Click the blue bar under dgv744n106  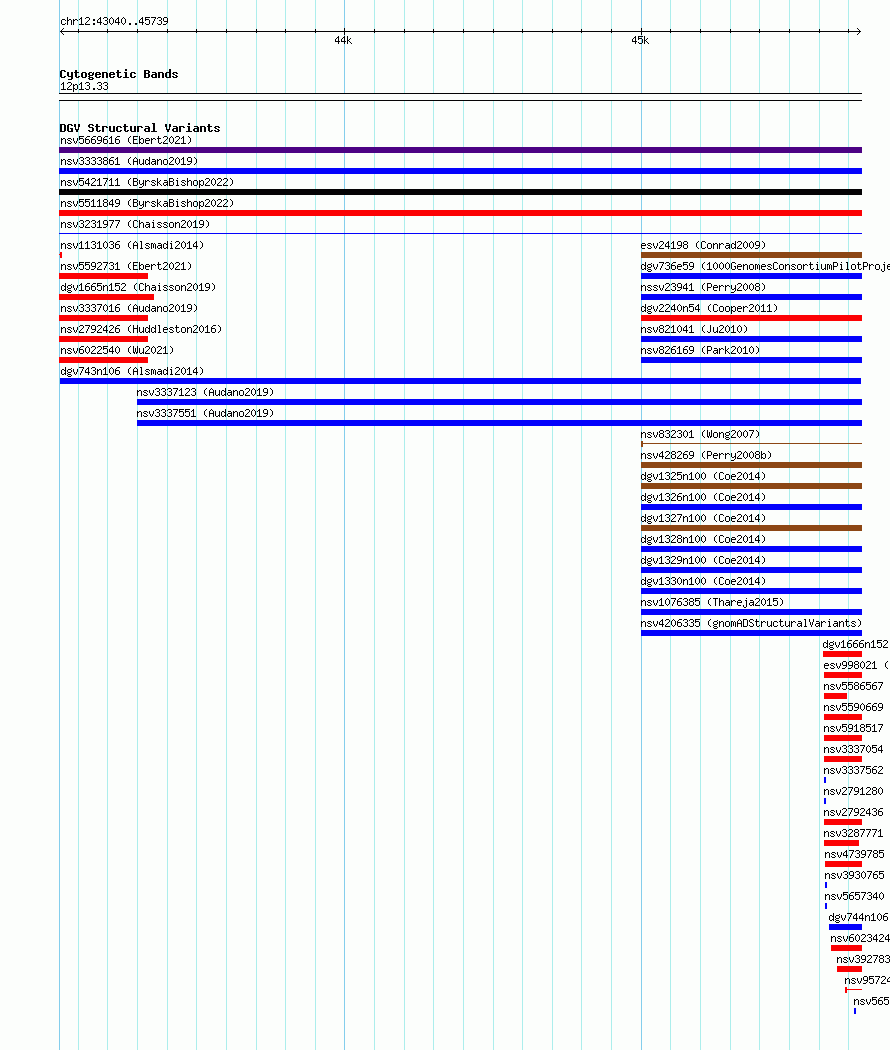(845, 927)
